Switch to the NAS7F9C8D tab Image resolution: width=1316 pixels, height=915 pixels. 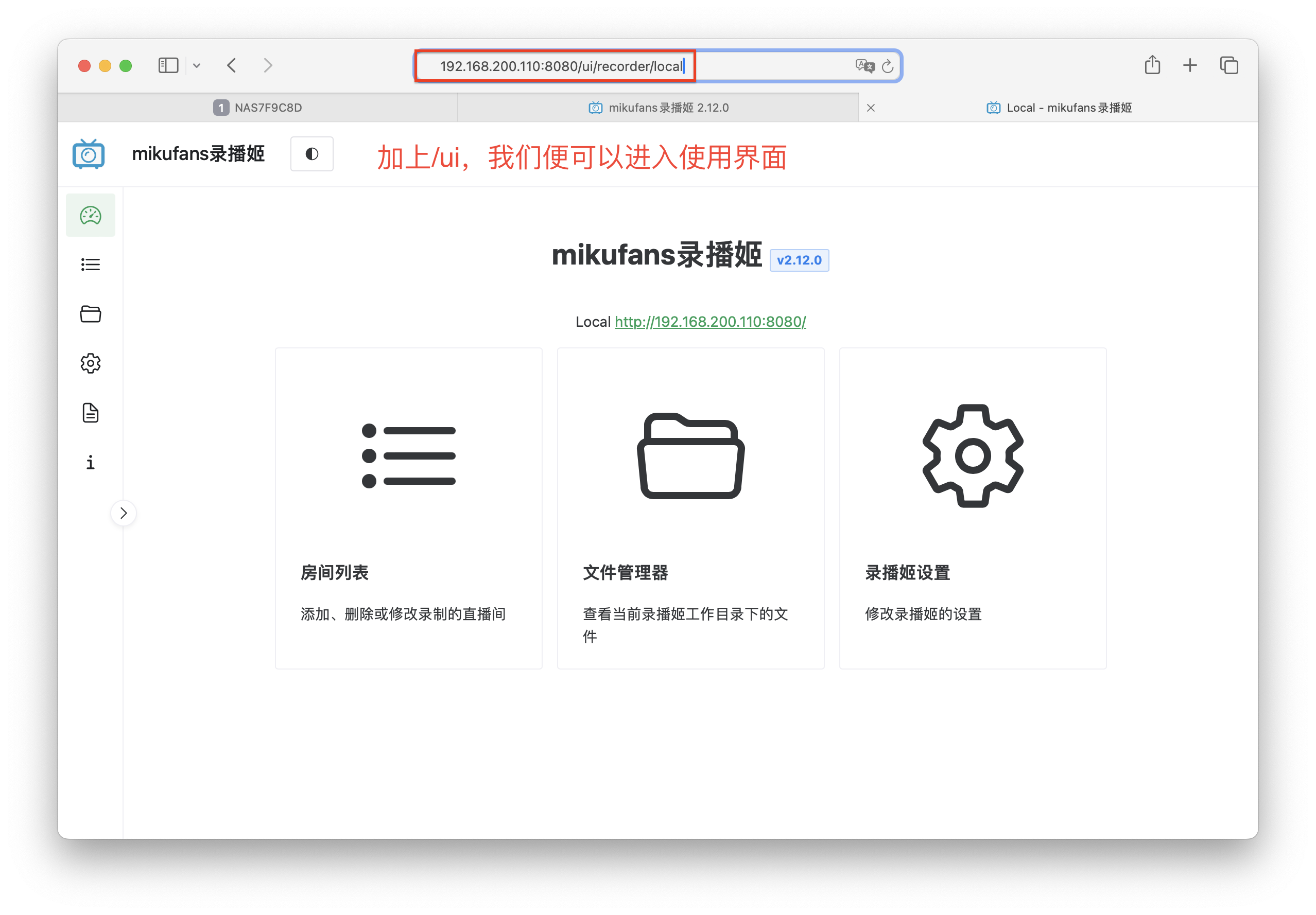pyautogui.click(x=258, y=108)
